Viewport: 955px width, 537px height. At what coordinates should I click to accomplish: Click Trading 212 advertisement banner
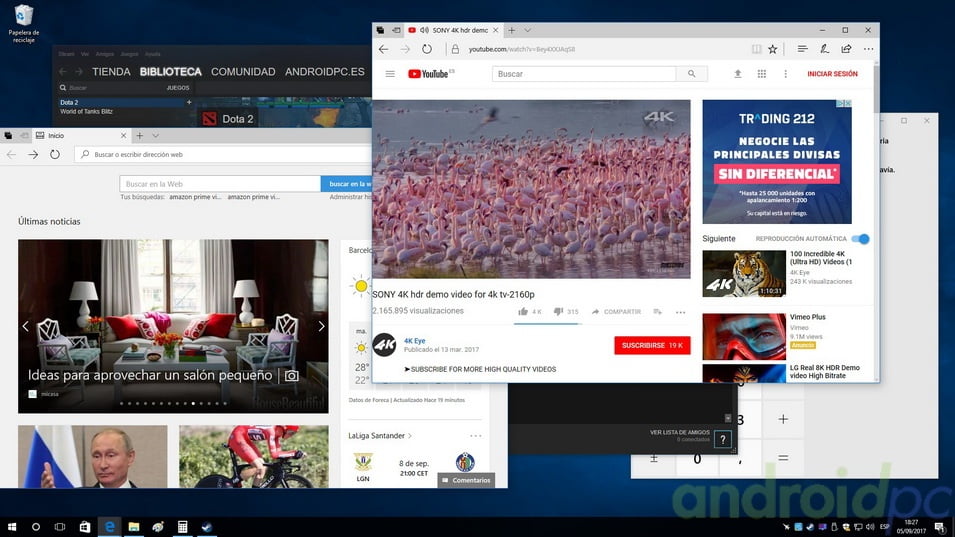[x=777, y=162]
